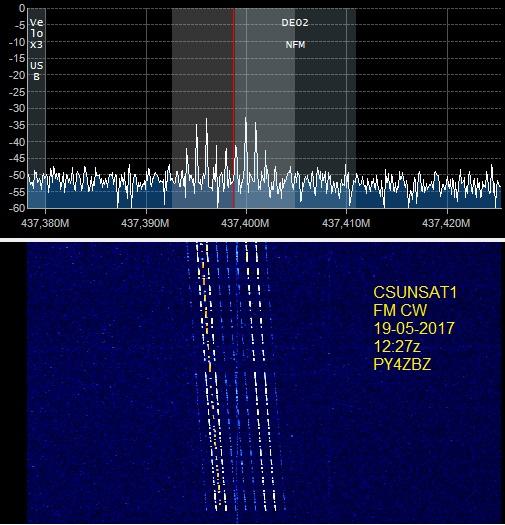This screenshot has height=525, width=505.
Task: Click the 0 dB scale label
Action: pyautogui.click(x=22, y=8)
